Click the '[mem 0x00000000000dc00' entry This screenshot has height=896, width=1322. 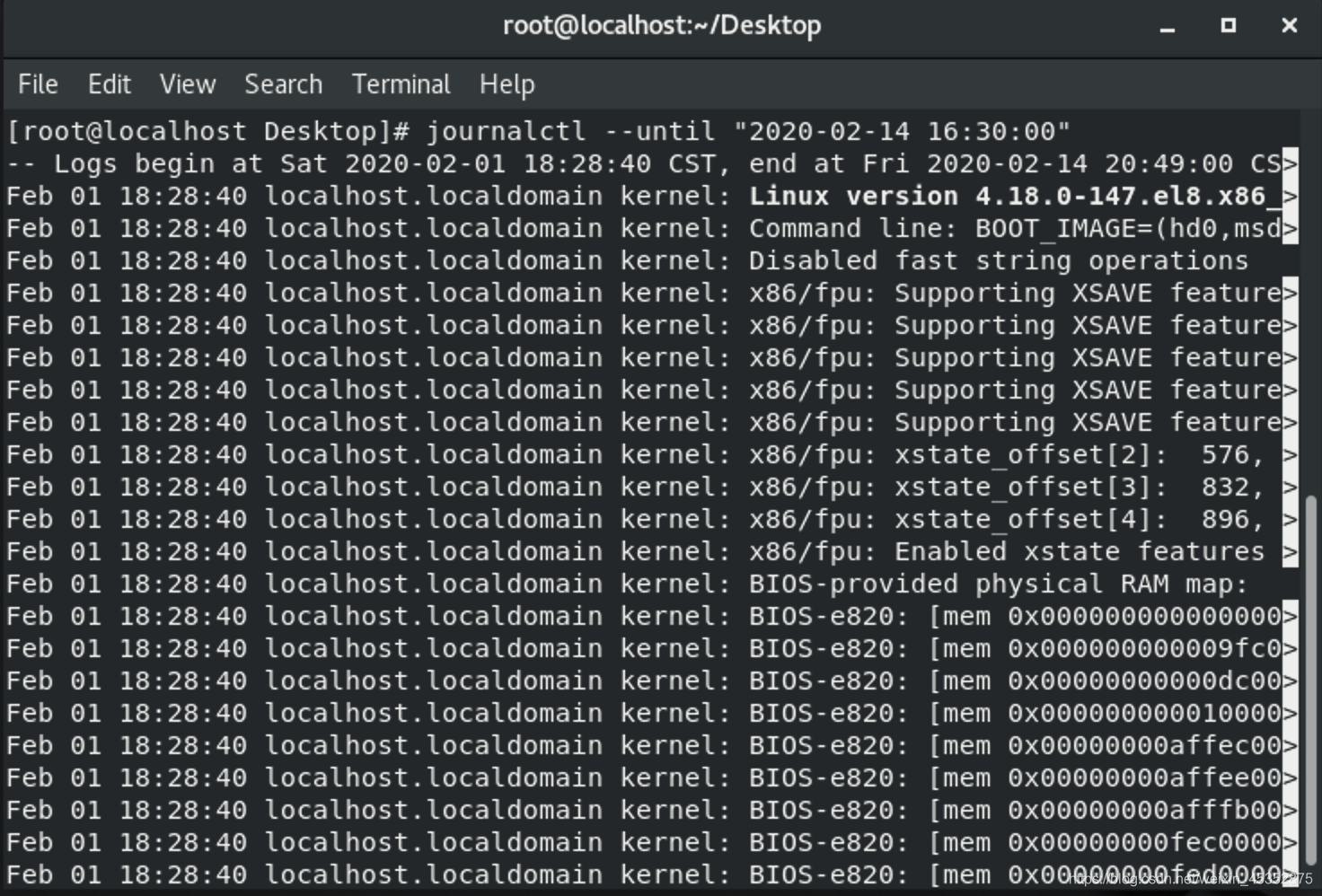1105,681
